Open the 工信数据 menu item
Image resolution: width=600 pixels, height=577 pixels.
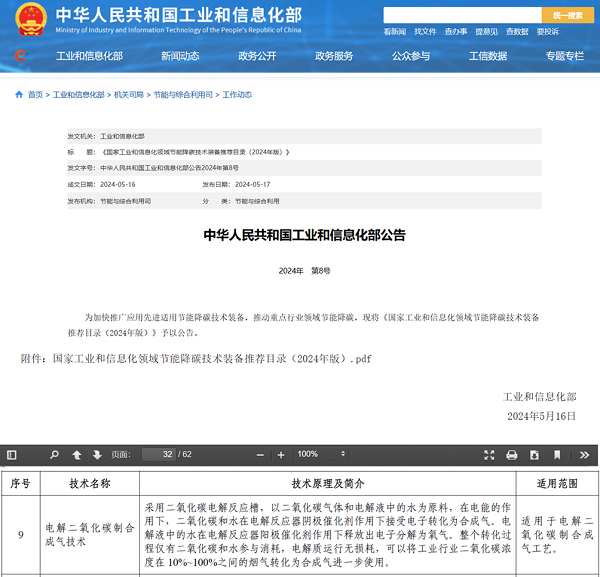pyautogui.click(x=487, y=56)
